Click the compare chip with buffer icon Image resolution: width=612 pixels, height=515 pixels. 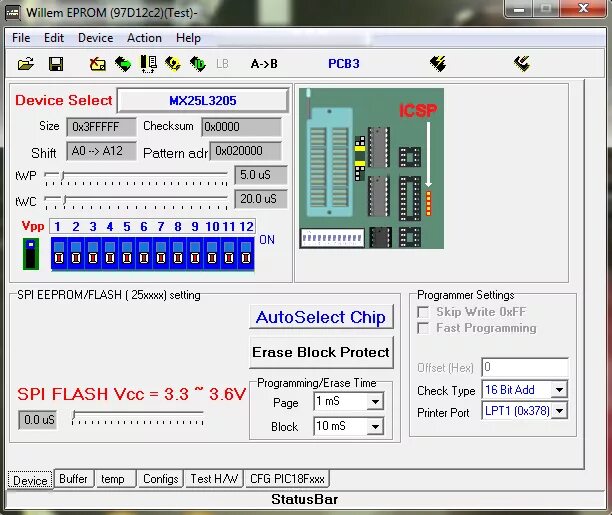tap(148, 64)
